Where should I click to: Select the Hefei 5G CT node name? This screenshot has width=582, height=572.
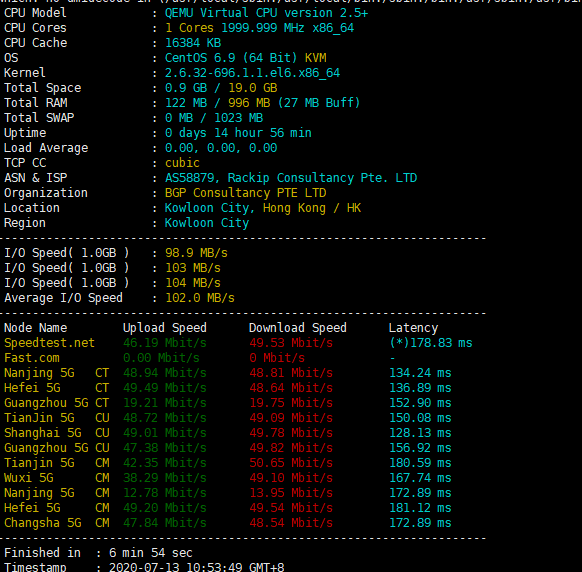coord(56,388)
